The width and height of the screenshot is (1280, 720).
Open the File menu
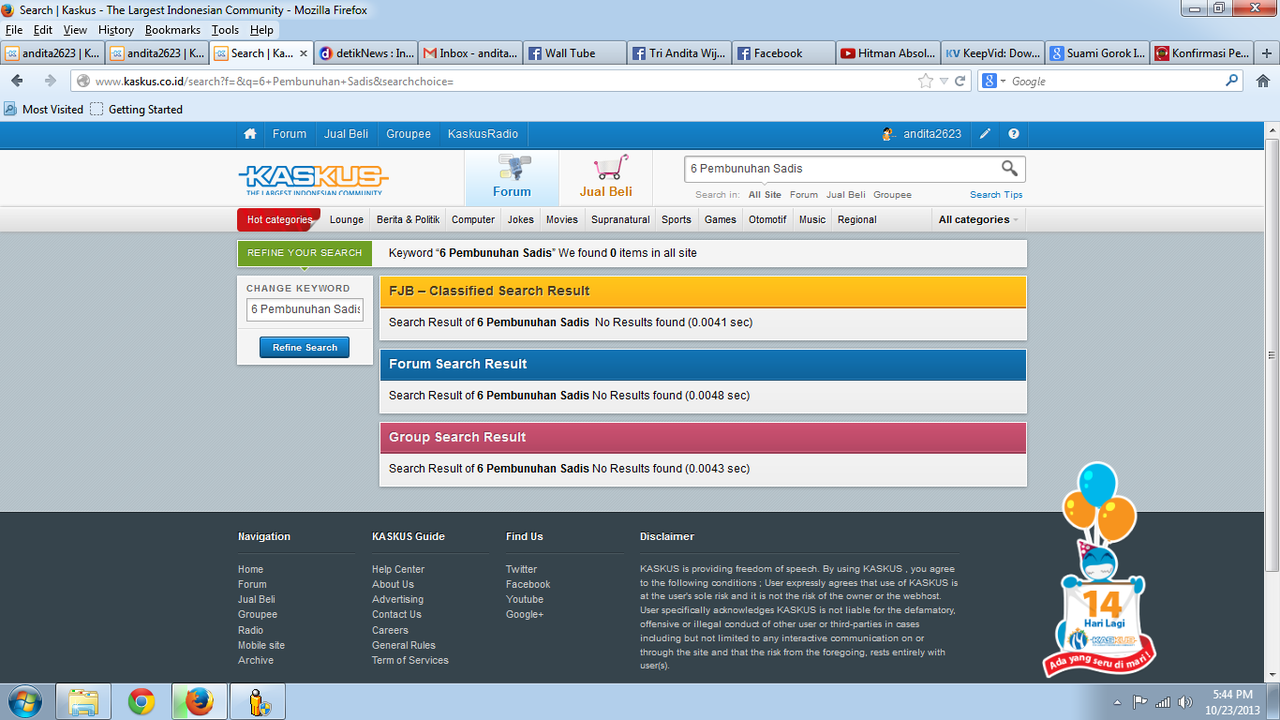coord(14,30)
